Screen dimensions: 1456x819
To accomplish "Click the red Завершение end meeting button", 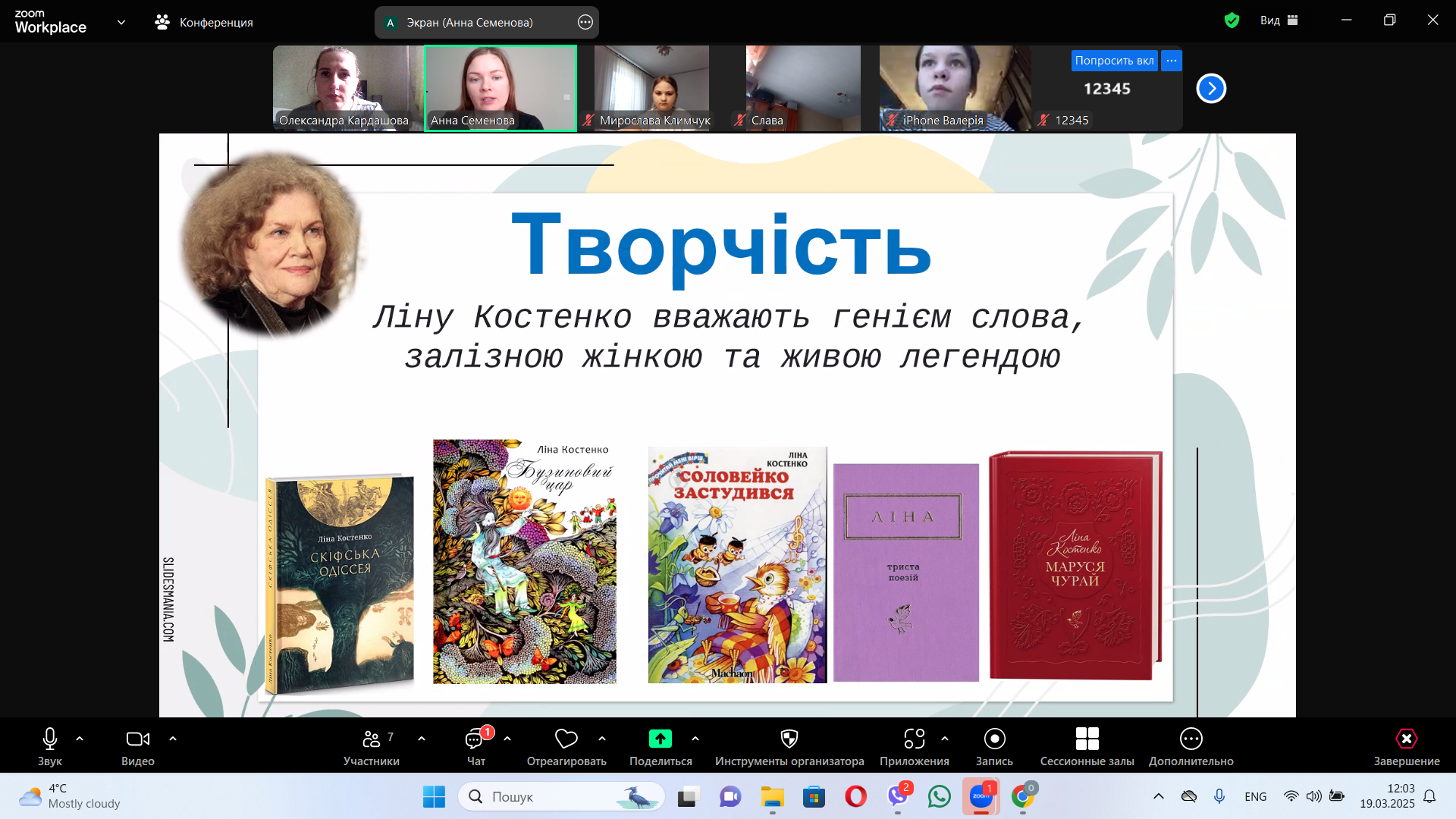I will tap(1407, 747).
